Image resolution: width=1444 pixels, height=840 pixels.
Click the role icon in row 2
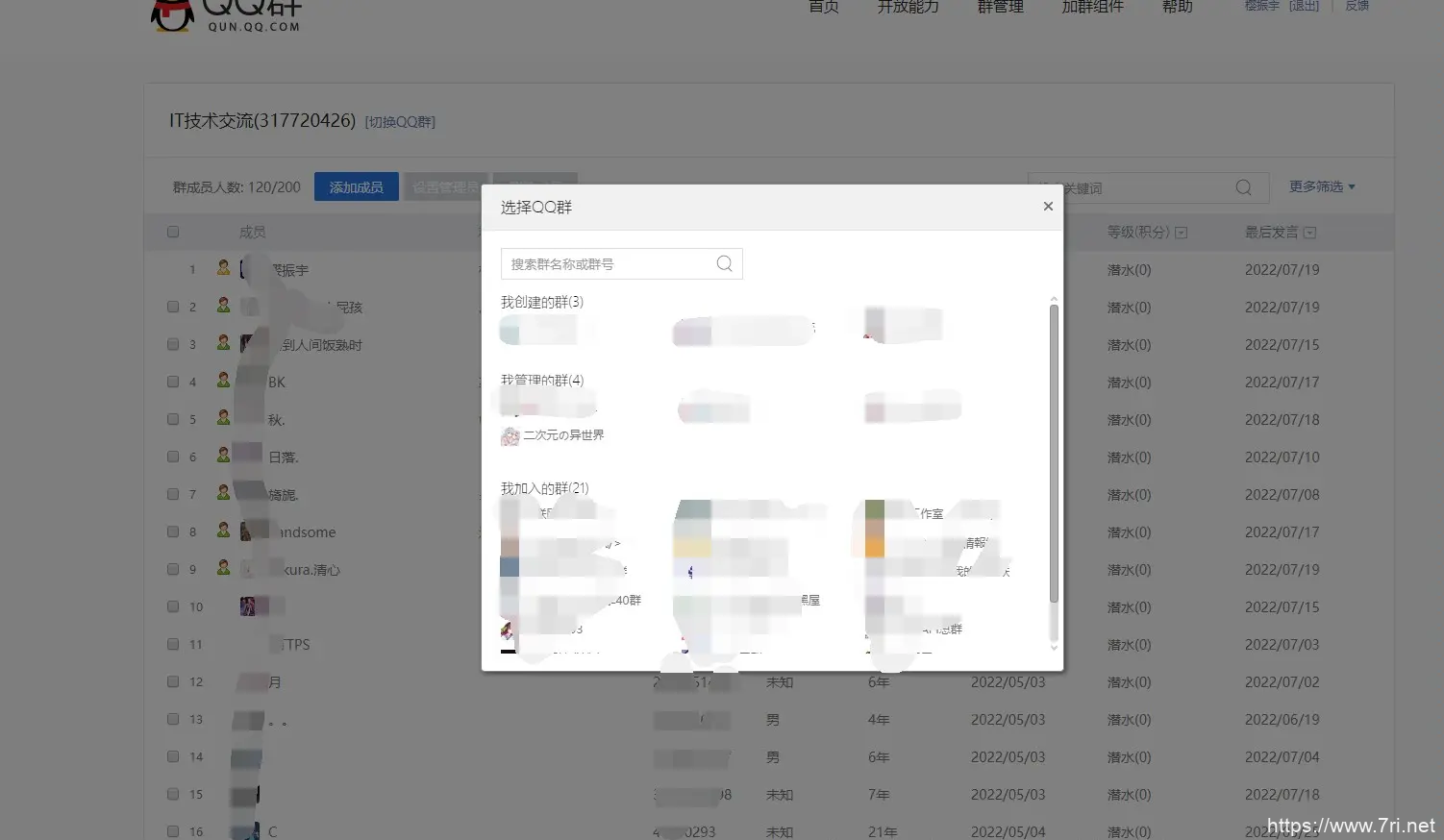(223, 306)
